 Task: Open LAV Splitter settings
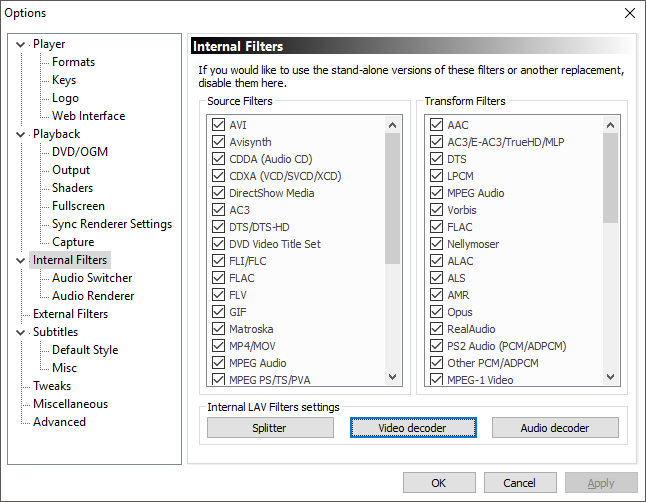click(270, 427)
